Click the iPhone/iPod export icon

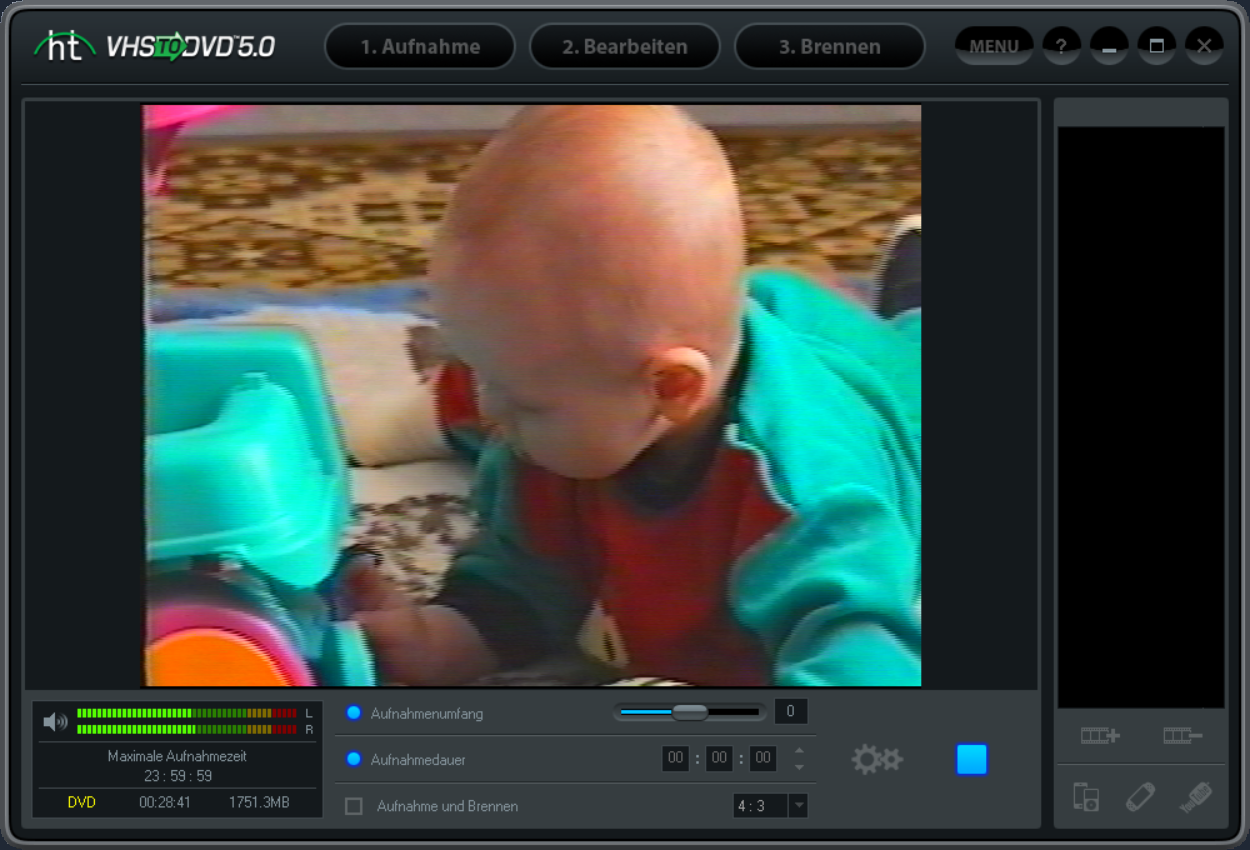[1086, 797]
